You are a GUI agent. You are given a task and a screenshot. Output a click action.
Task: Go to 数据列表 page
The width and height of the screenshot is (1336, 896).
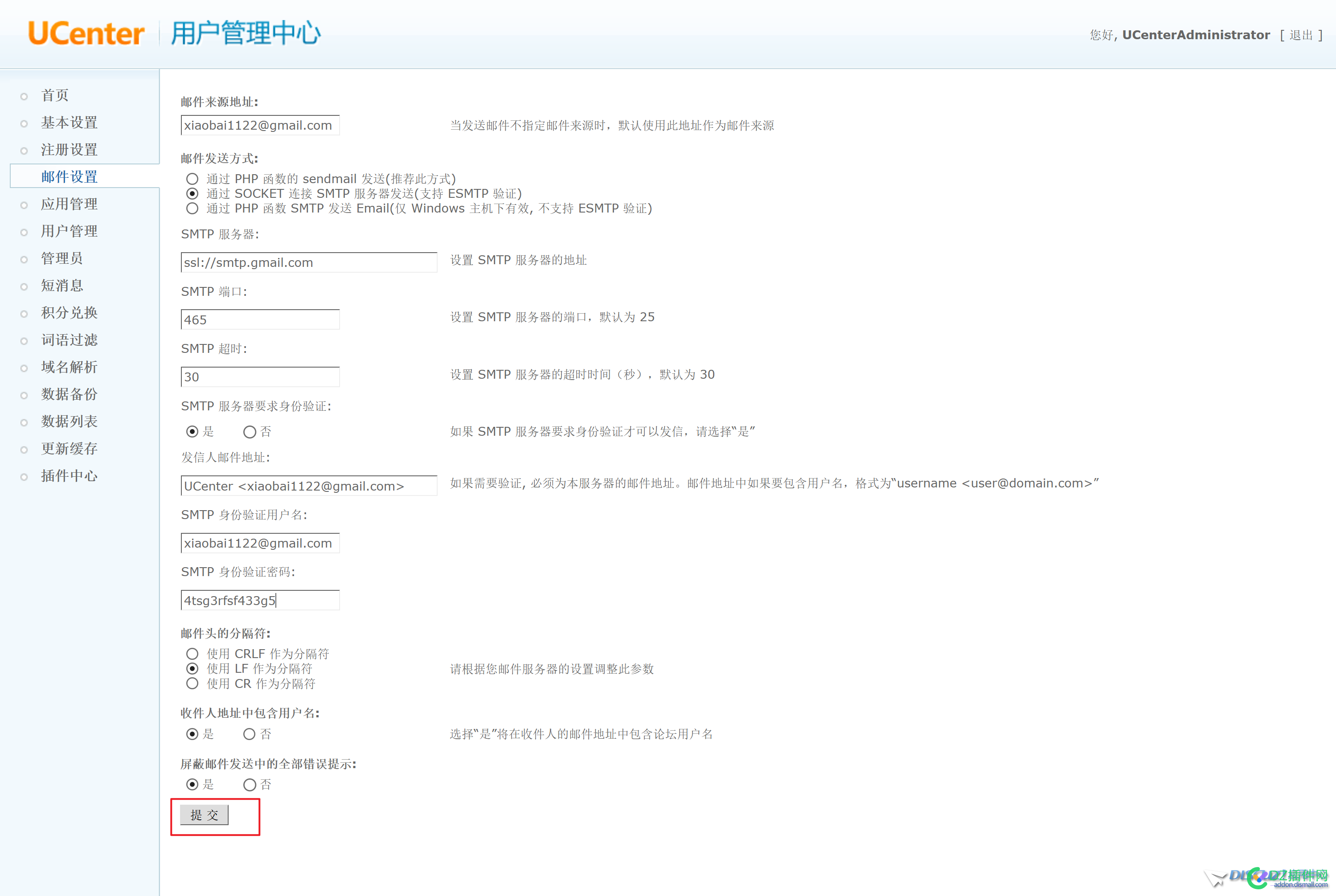tap(69, 421)
